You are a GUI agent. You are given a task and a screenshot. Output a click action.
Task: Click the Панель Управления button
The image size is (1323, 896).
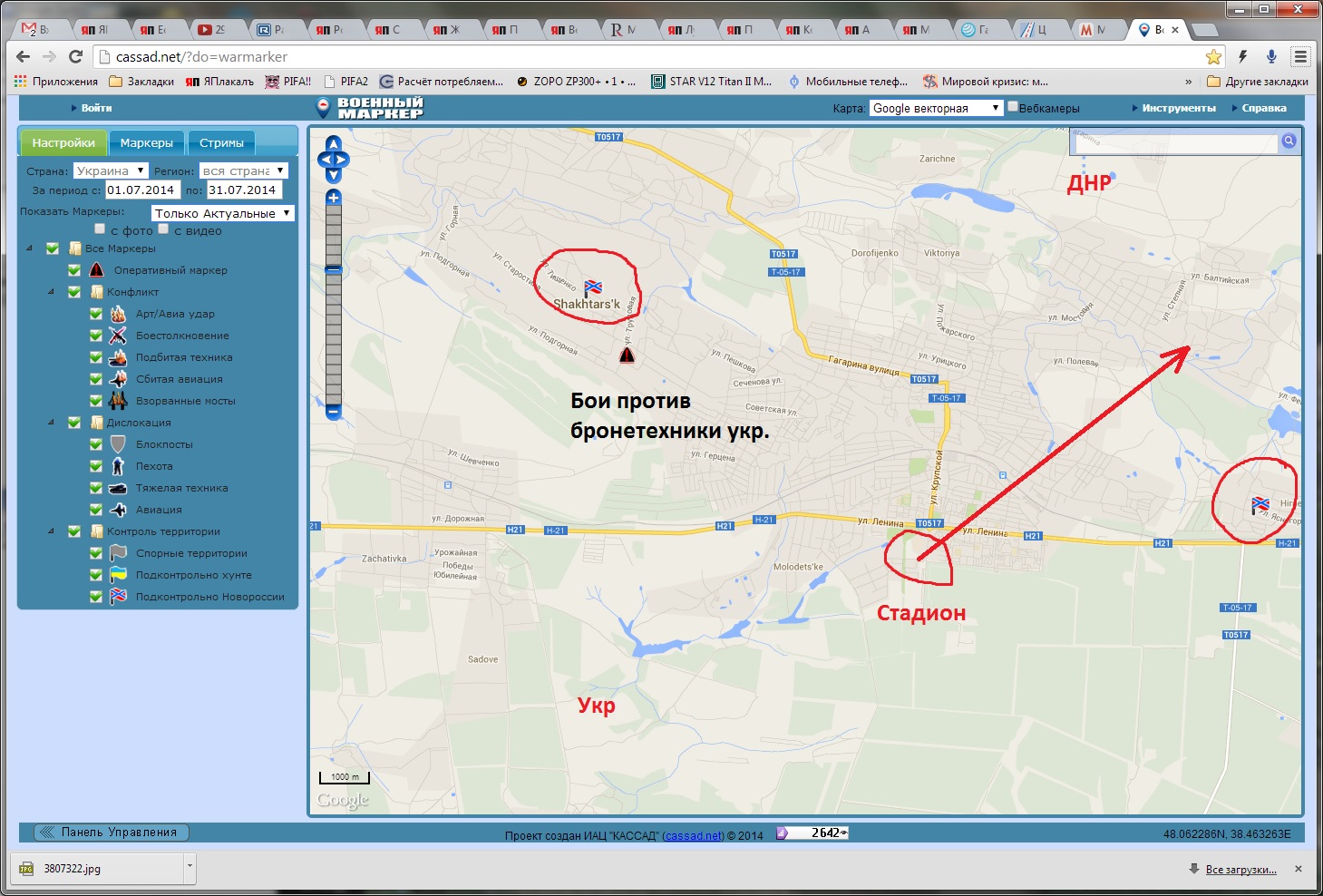pyautogui.click(x=111, y=832)
